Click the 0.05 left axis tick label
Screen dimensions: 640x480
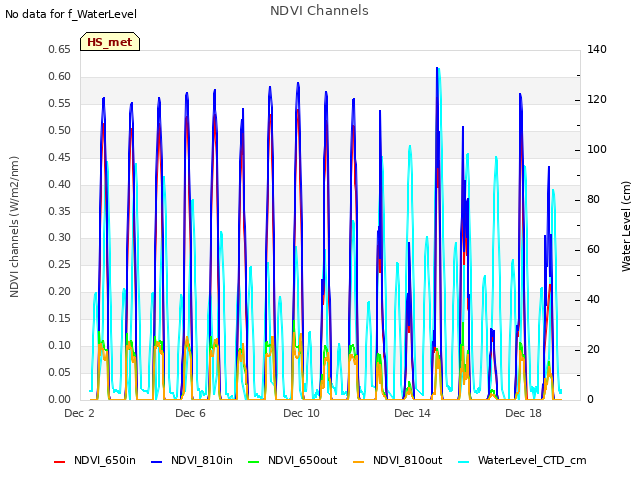tap(59, 372)
